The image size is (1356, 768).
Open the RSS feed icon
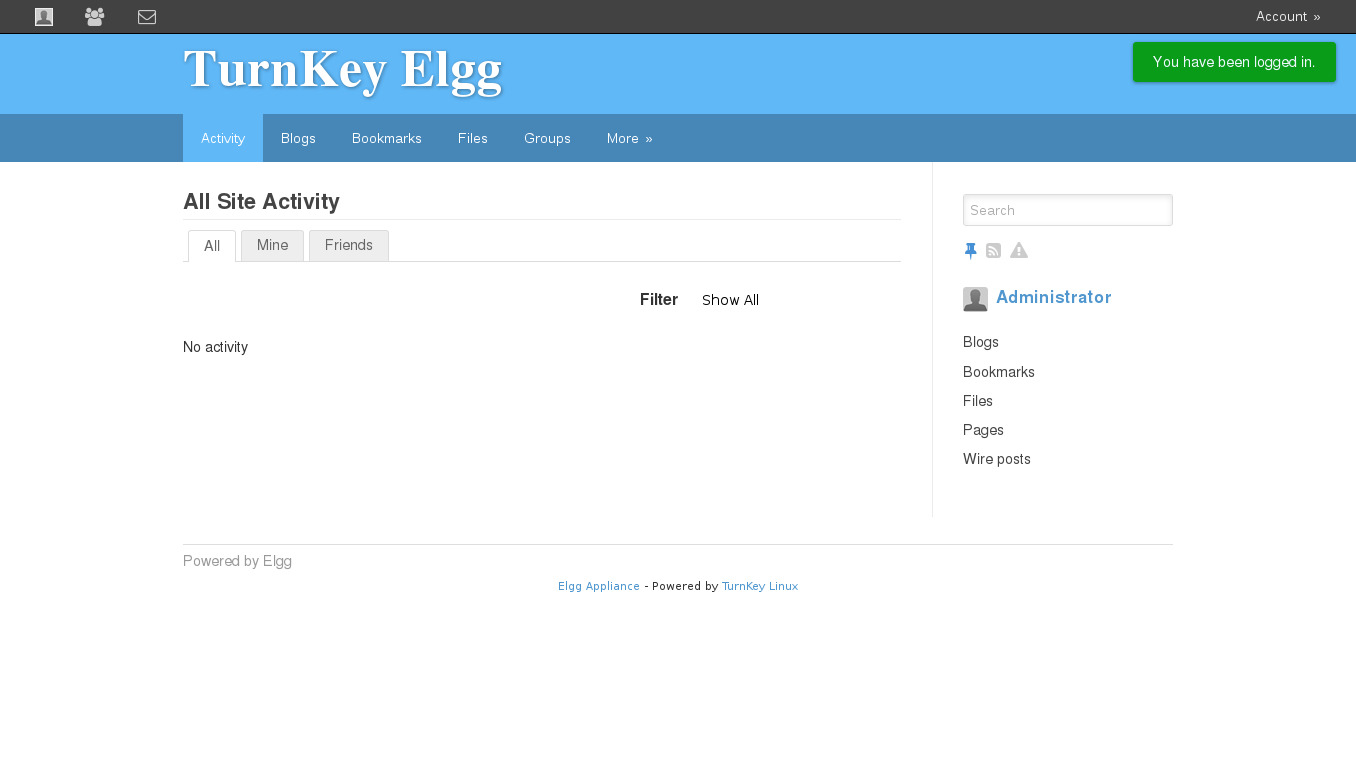(993, 251)
